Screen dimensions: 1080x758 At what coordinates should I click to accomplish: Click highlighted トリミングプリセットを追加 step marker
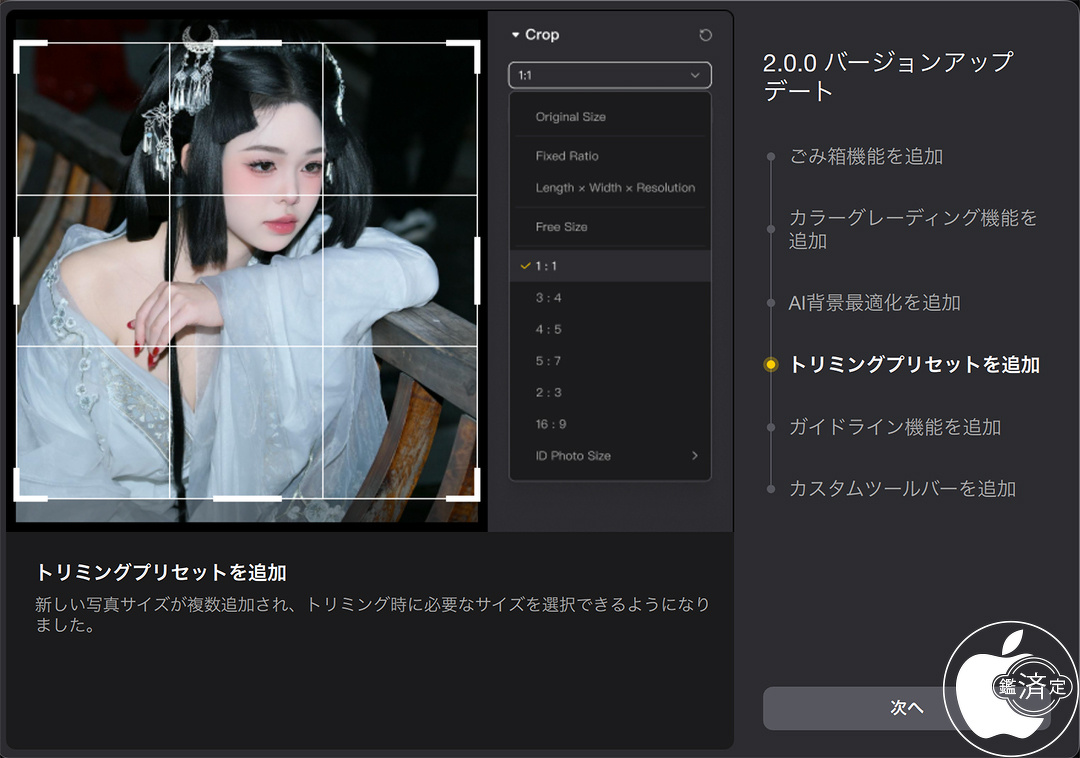pos(770,365)
